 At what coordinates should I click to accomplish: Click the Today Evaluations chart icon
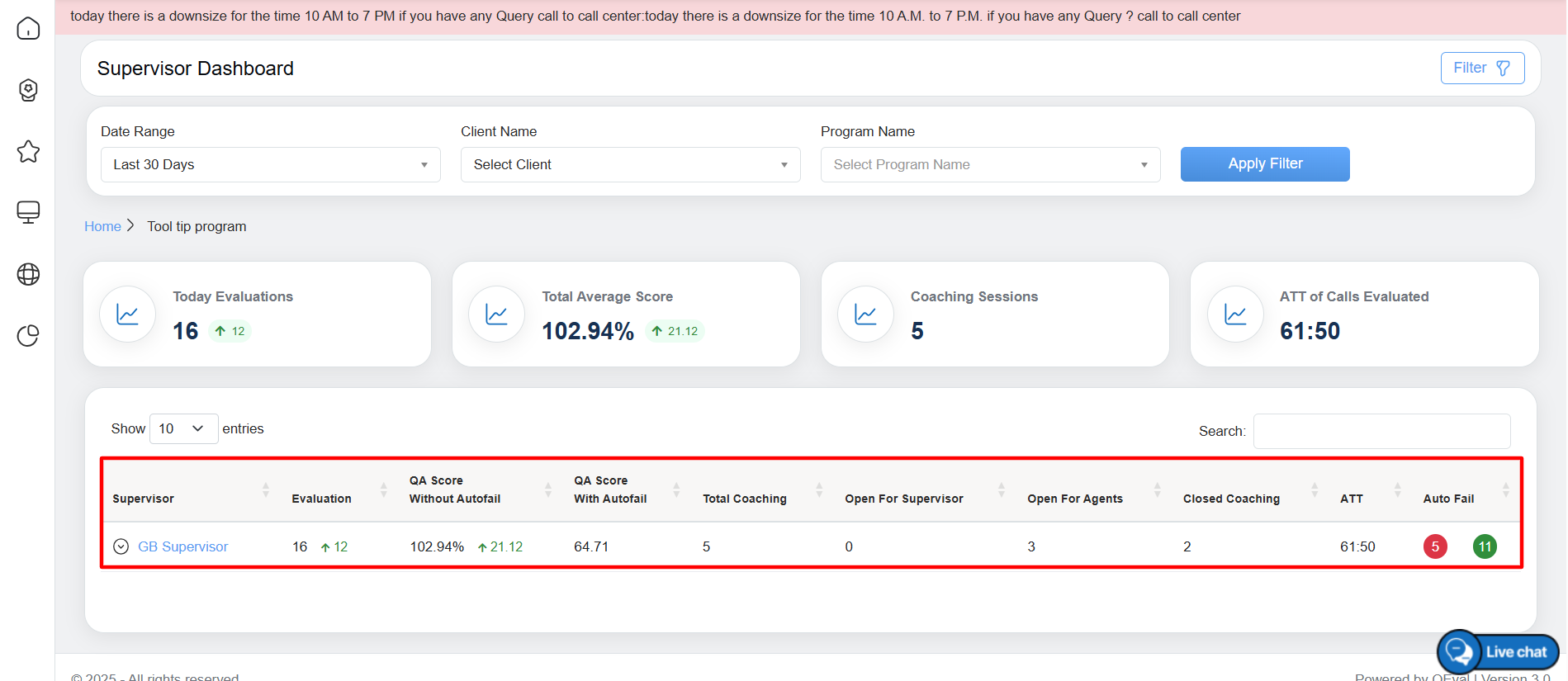(x=128, y=314)
